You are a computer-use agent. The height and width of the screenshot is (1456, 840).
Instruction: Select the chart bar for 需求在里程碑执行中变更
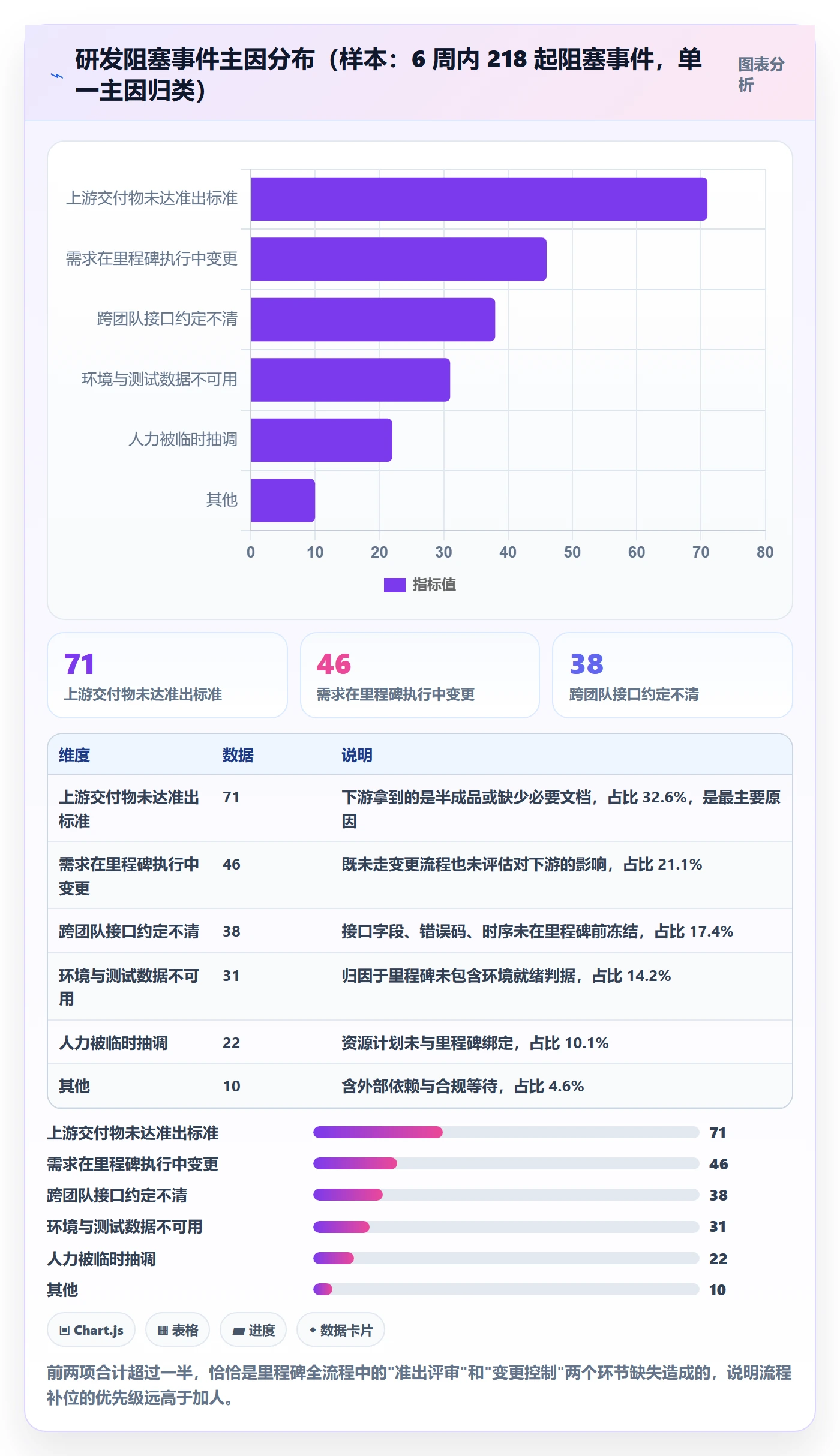pyautogui.click(x=398, y=259)
